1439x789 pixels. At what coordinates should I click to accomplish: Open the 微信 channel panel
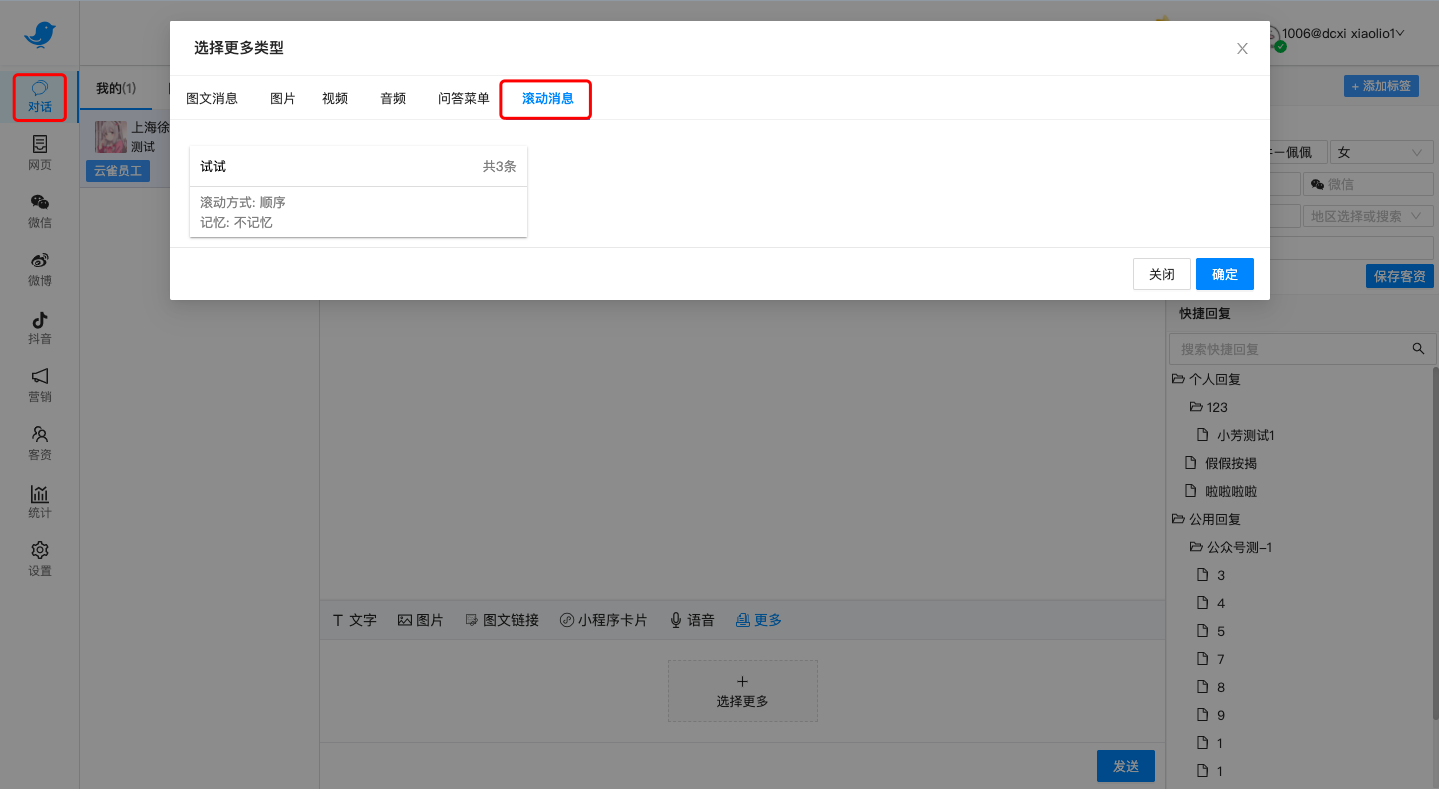point(39,211)
